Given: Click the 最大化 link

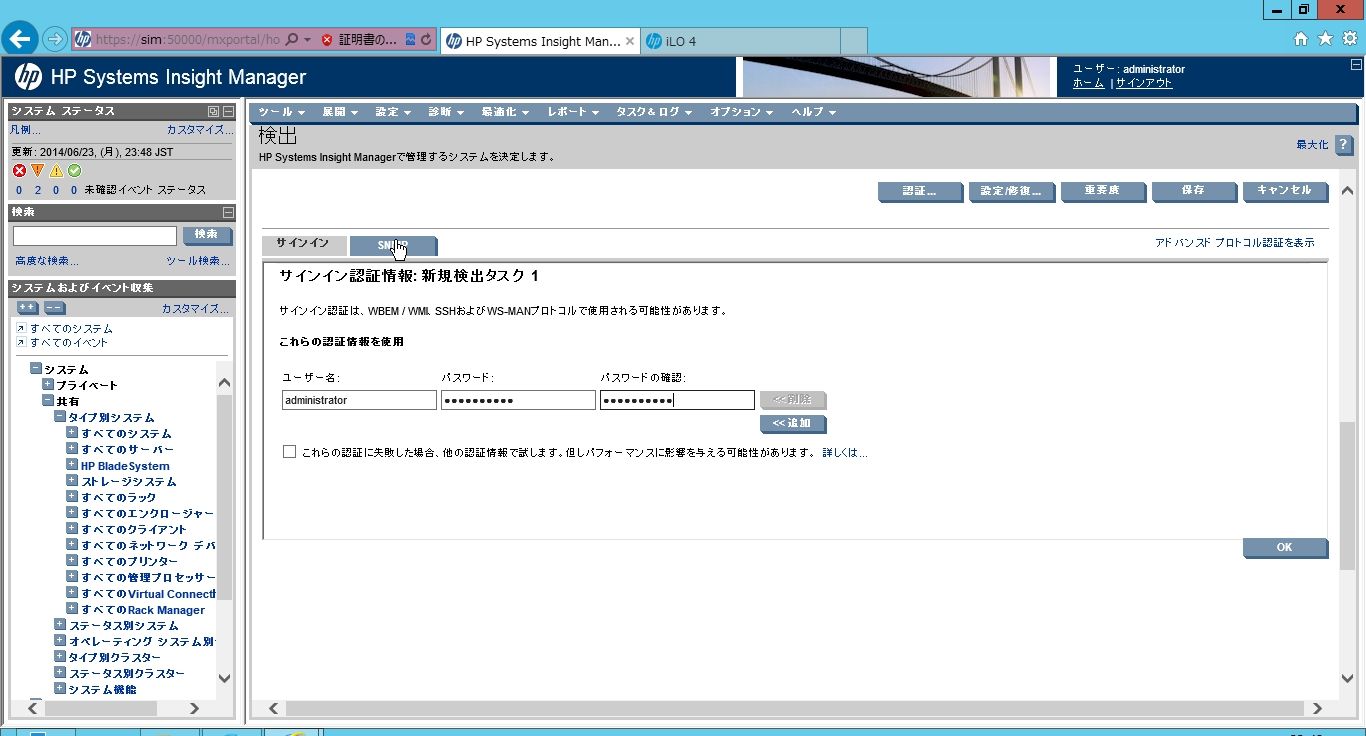Looking at the screenshot, I should (1312, 145).
